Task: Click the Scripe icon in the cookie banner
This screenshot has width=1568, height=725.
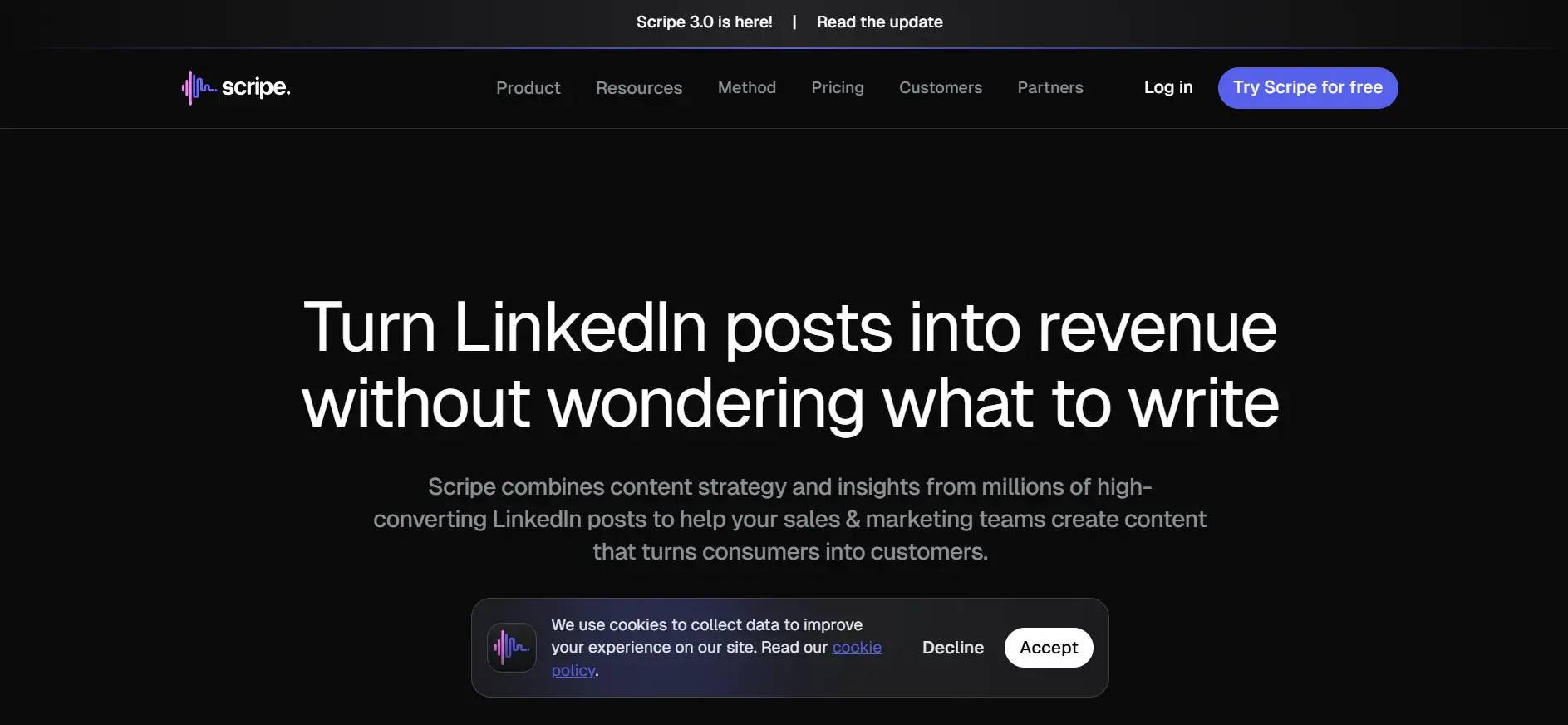Action: [x=510, y=647]
